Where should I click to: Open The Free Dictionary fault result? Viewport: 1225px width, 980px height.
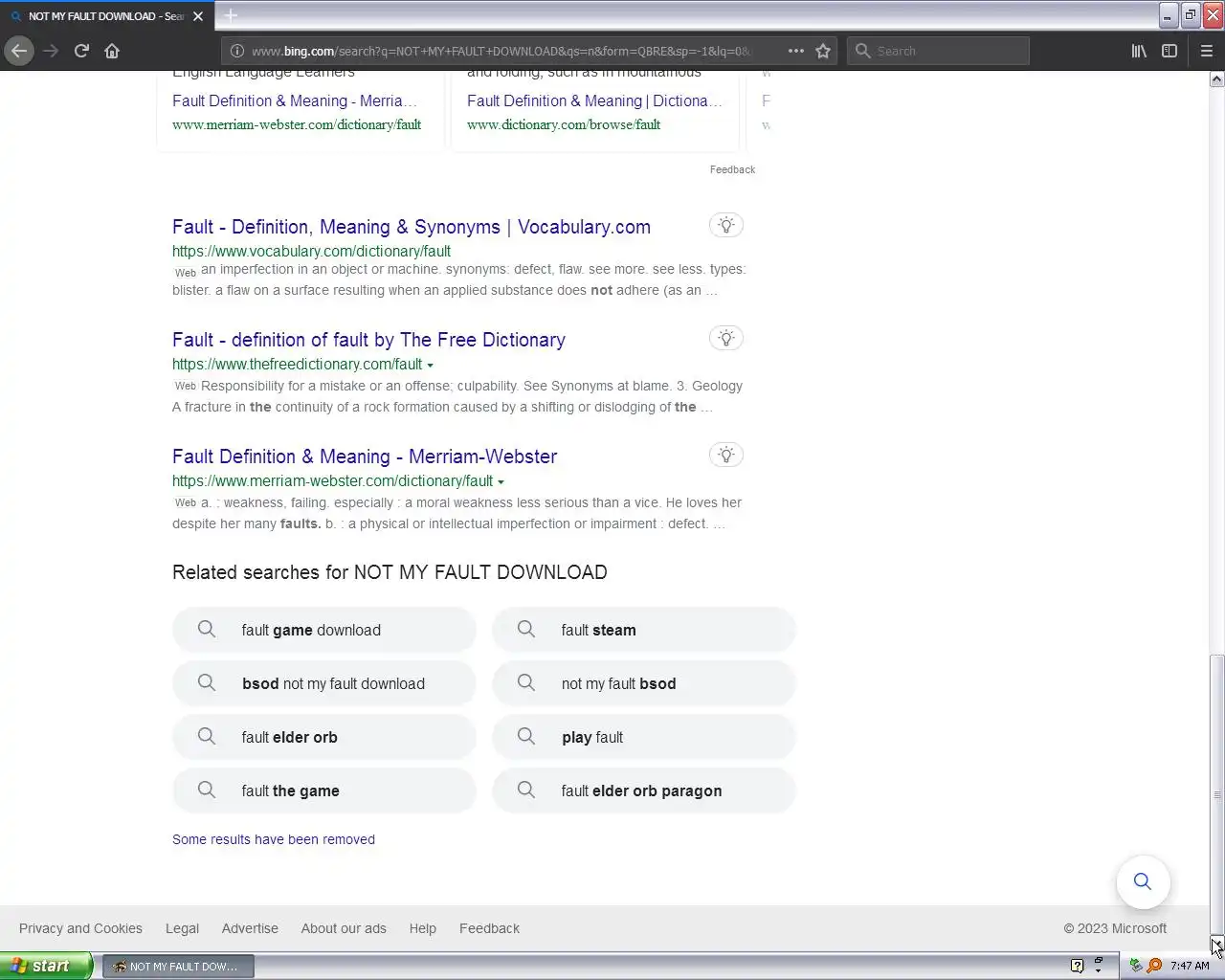368,340
